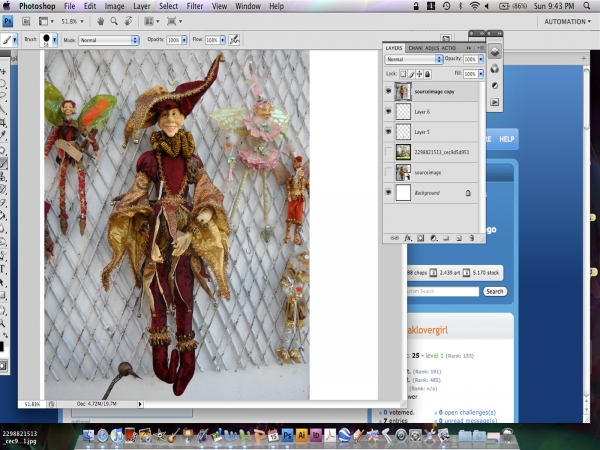
Task: Open the collapsed layers-stack panel icon
Action: click(494, 51)
